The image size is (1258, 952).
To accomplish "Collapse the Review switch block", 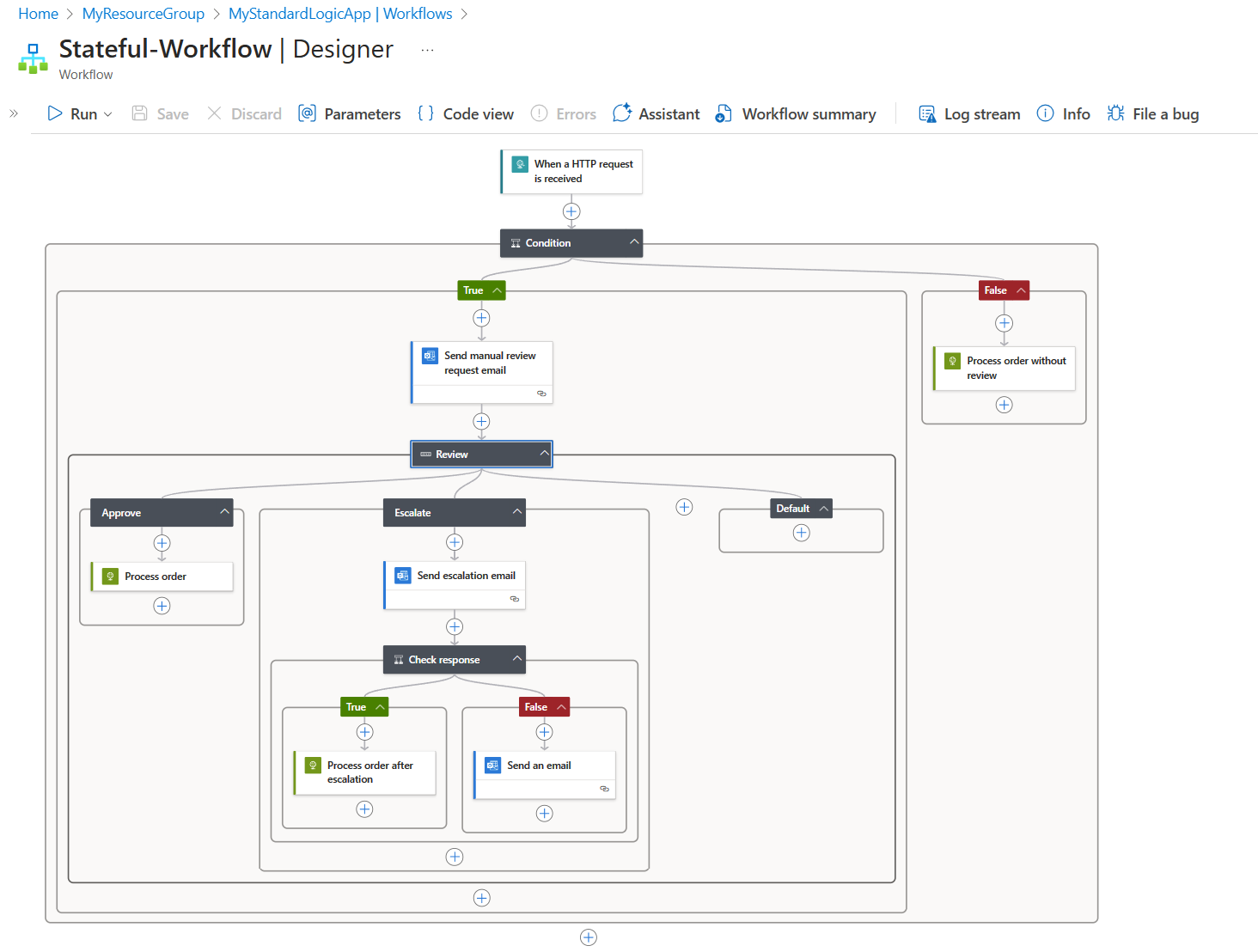I will click(x=544, y=454).
